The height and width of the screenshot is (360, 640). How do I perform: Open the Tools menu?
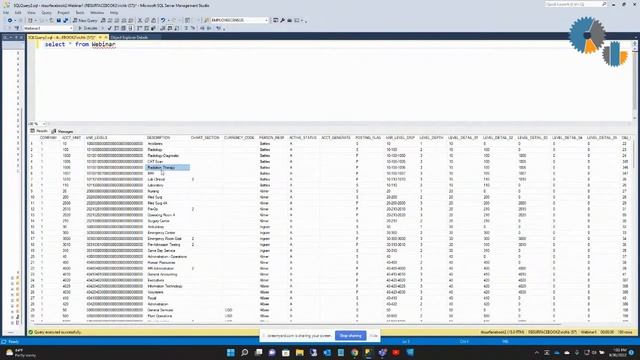click(x=80, y=13)
